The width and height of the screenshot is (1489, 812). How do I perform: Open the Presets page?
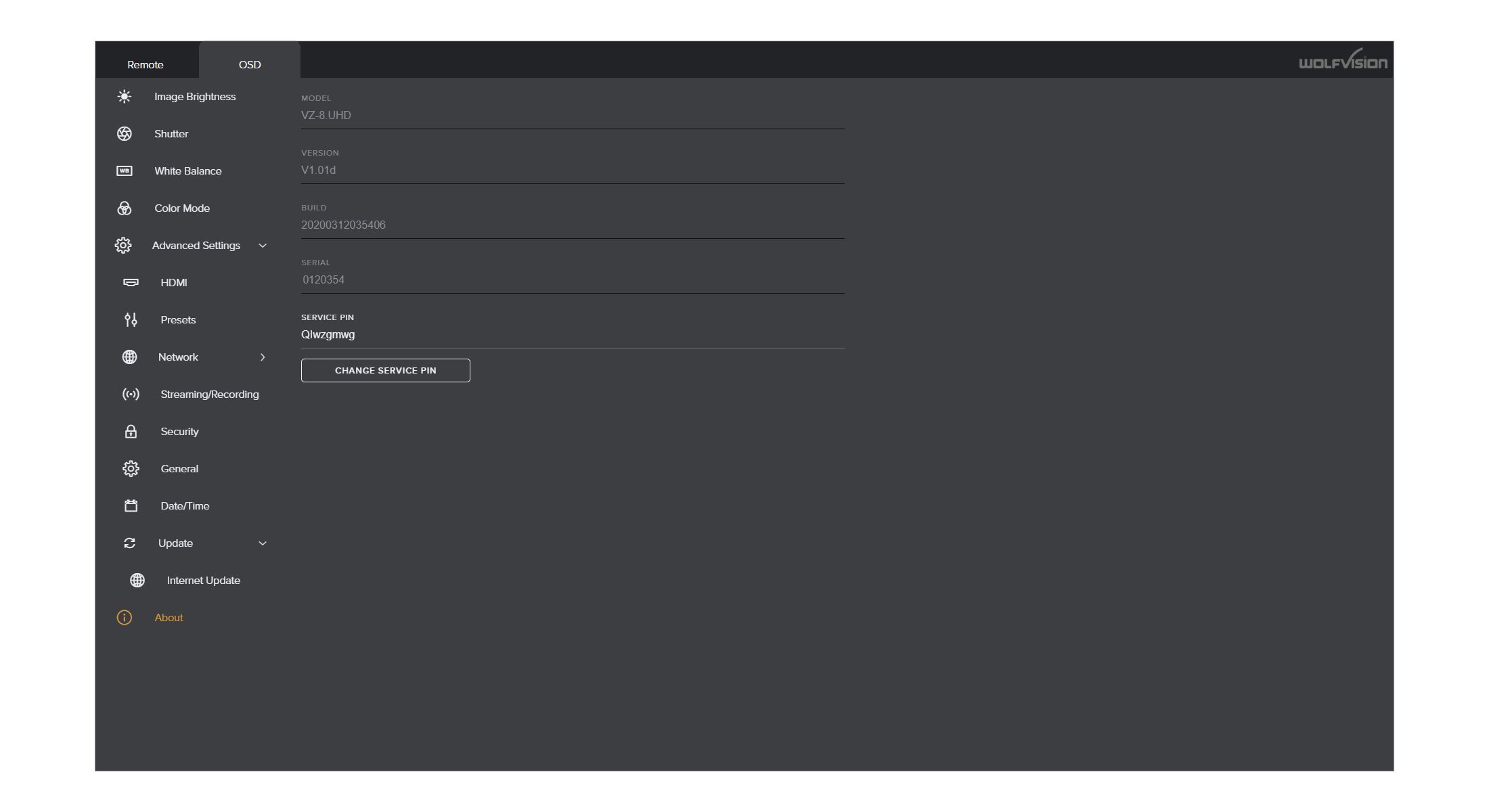pyautogui.click(x=178, y=320)
